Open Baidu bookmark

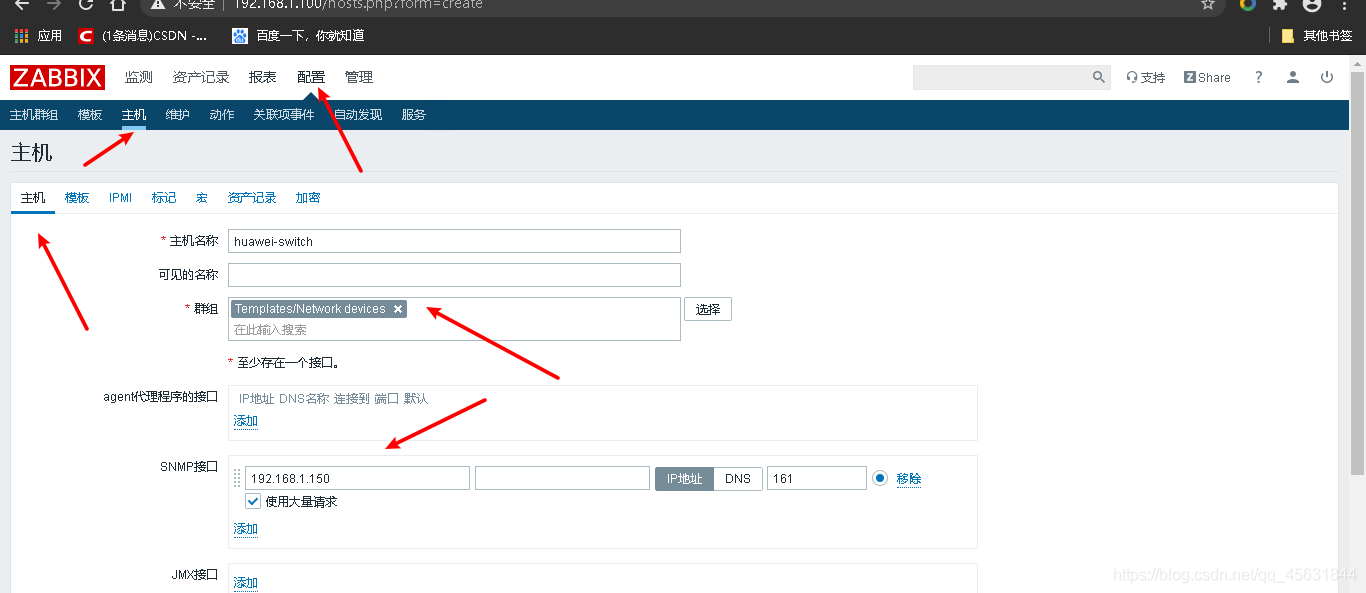coord(298,36)
